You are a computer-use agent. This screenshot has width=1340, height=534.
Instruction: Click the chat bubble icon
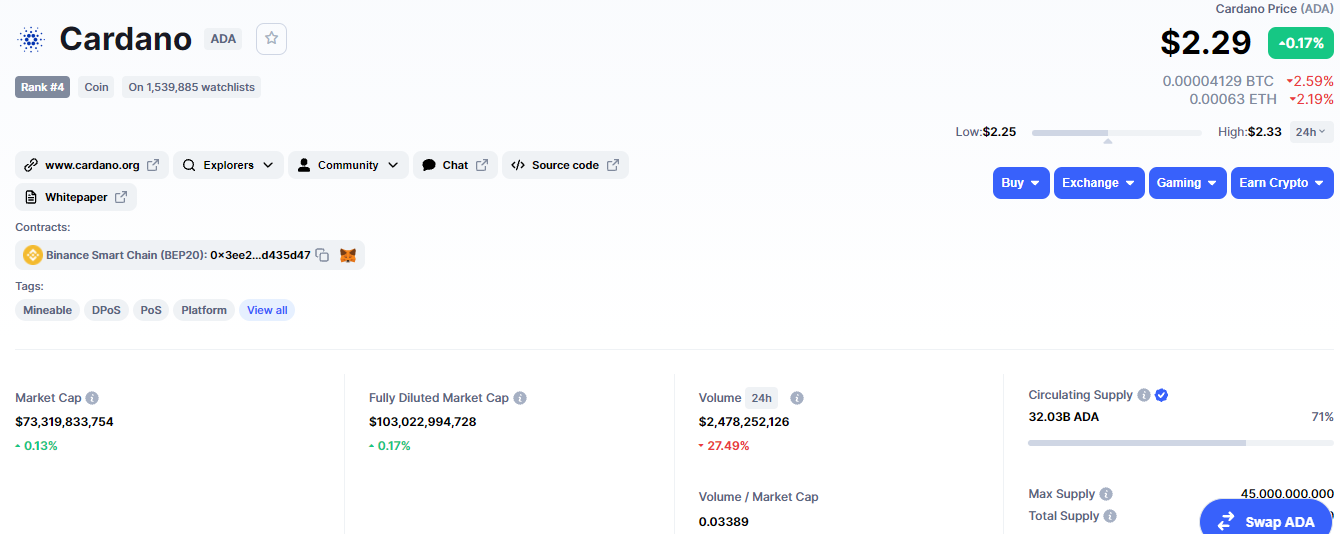tap(429, 165)
